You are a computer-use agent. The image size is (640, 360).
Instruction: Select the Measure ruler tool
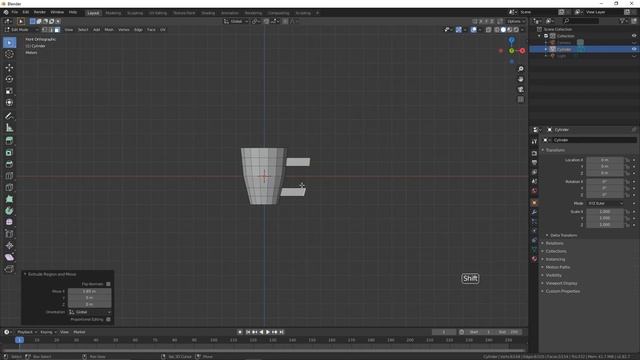click(x=9, y=128)
